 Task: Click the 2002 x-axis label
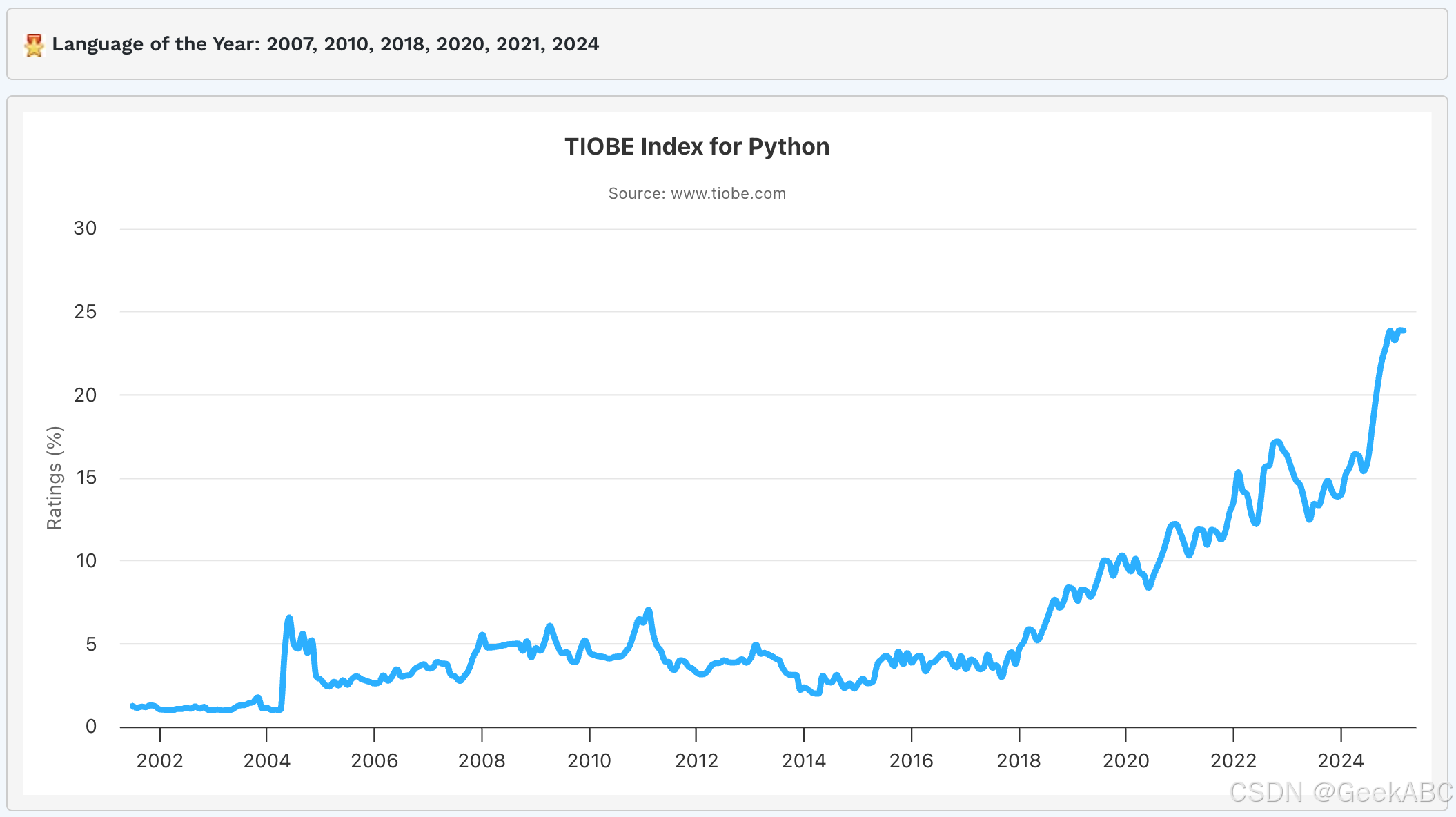coord(159,760)
